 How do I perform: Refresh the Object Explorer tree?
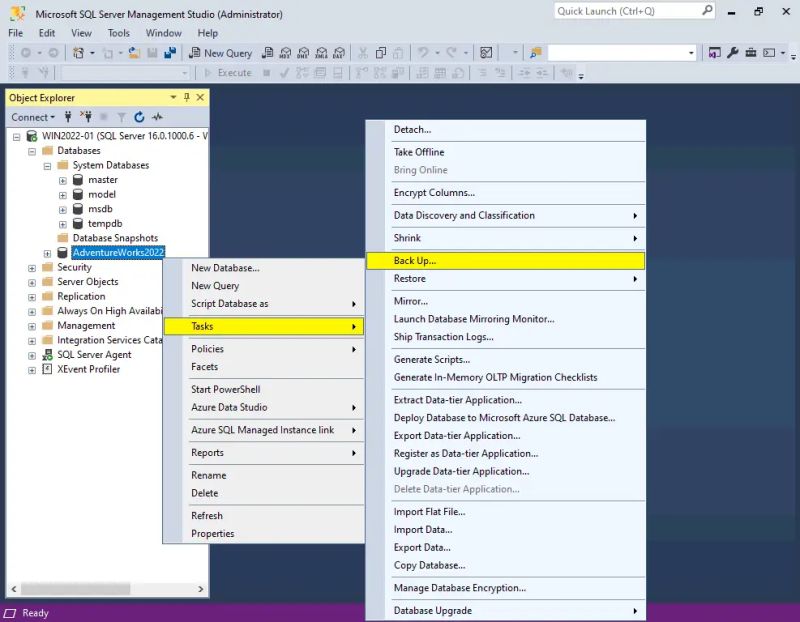point(139,117)
